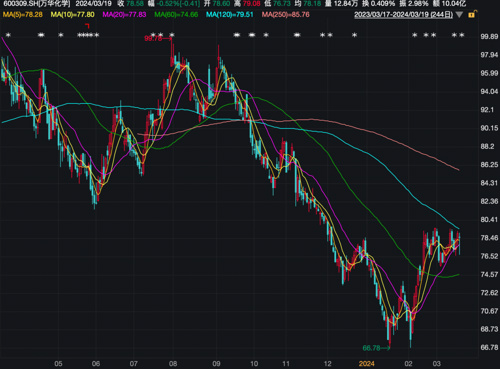
Task: Click the closing price 78.58 value
Action: (x=135, y=4)
